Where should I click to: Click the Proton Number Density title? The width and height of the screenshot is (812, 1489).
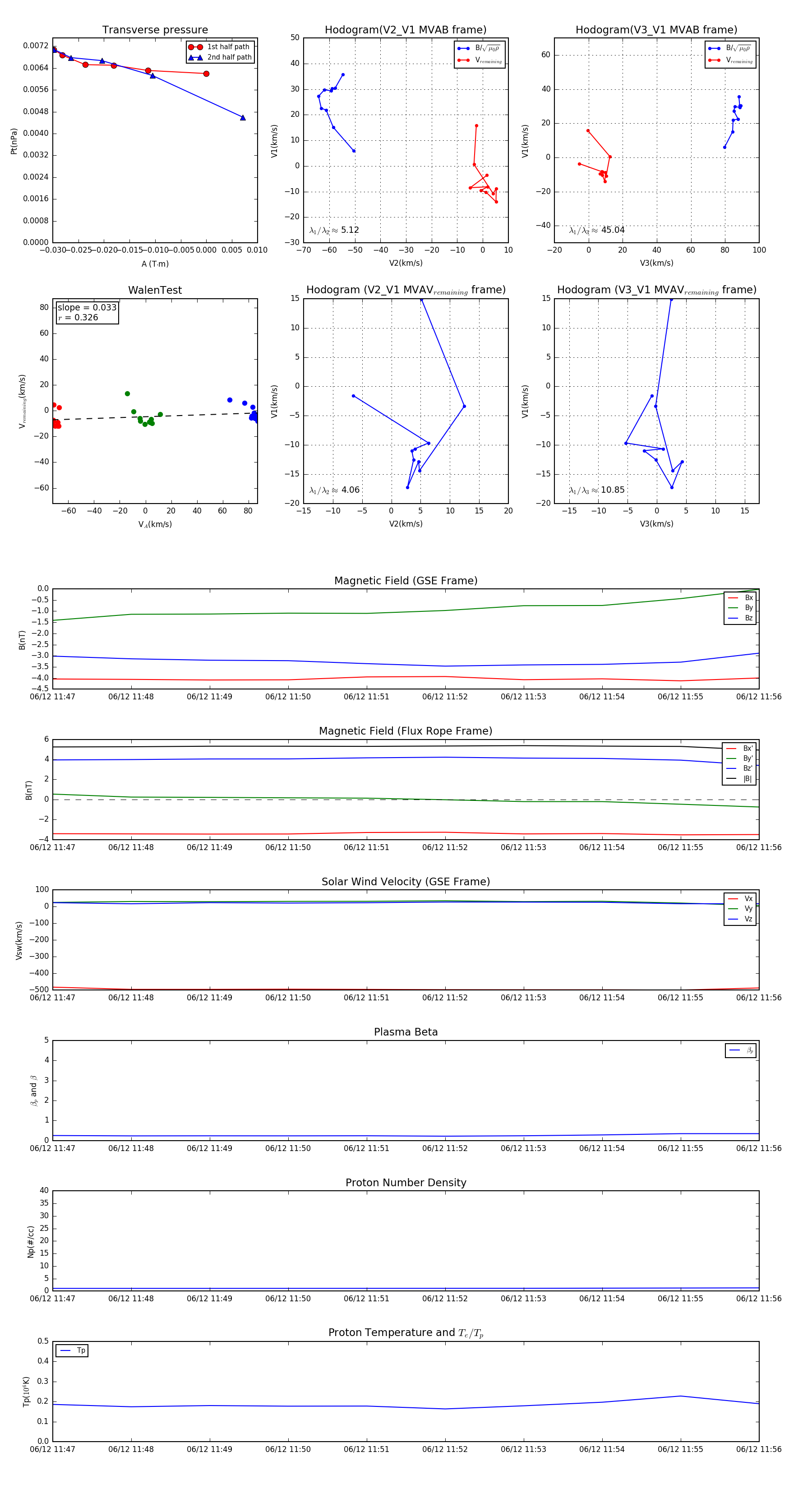pos(406,1183)
